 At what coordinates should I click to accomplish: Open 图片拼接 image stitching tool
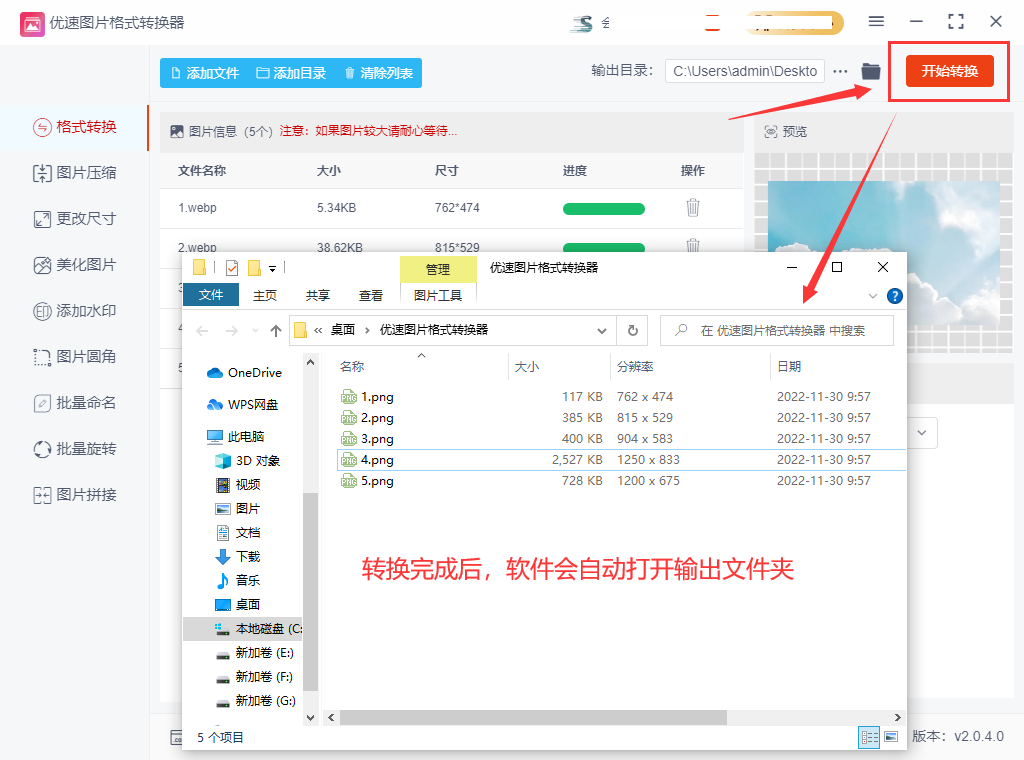[74, 495]
